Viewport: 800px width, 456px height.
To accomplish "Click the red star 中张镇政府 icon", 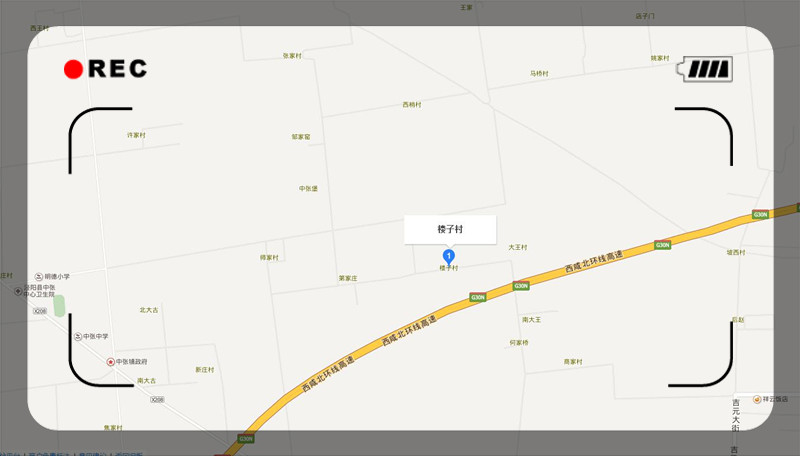I will point(110,362).
